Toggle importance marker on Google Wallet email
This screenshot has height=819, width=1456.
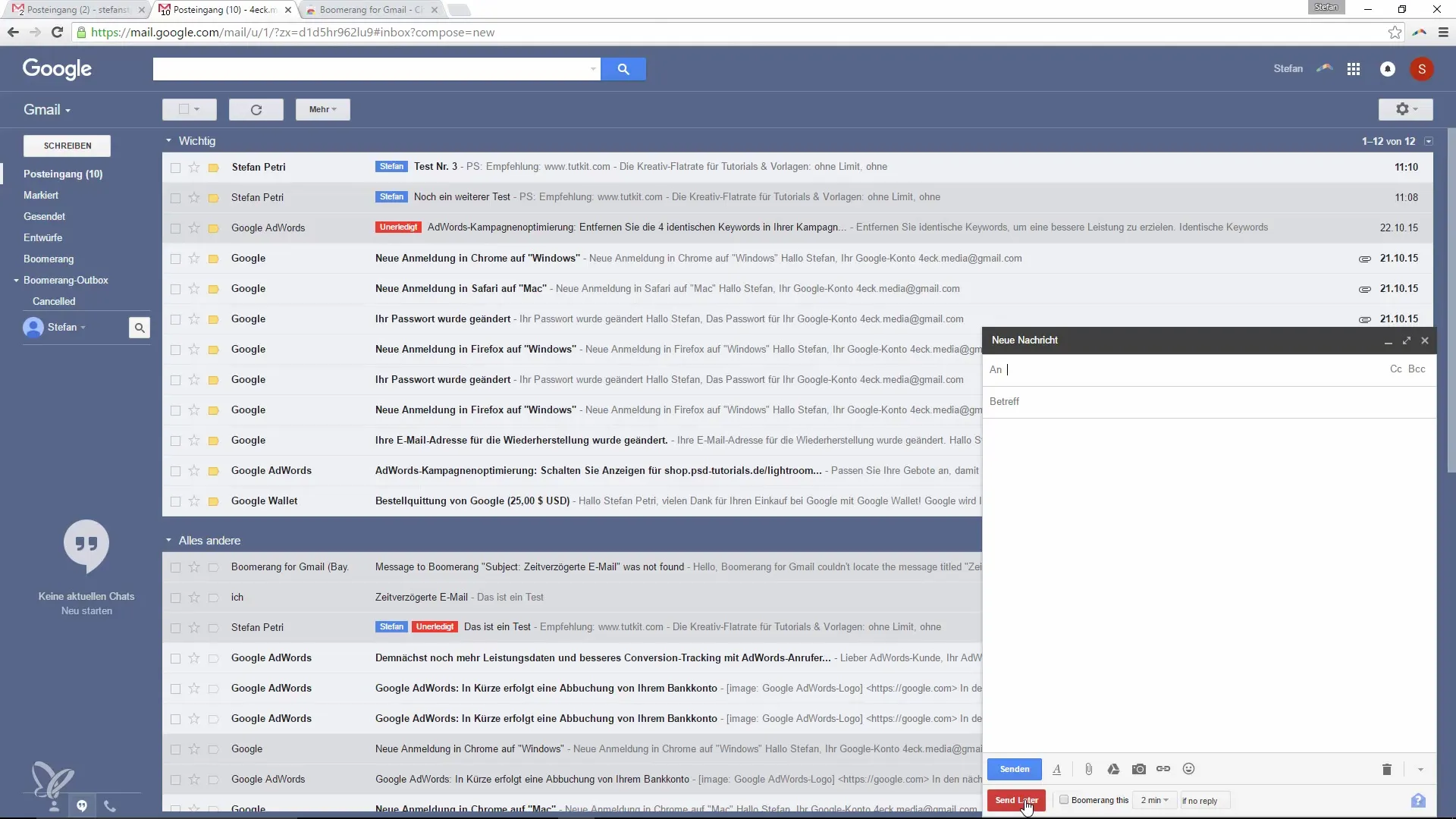click(214, 501)
